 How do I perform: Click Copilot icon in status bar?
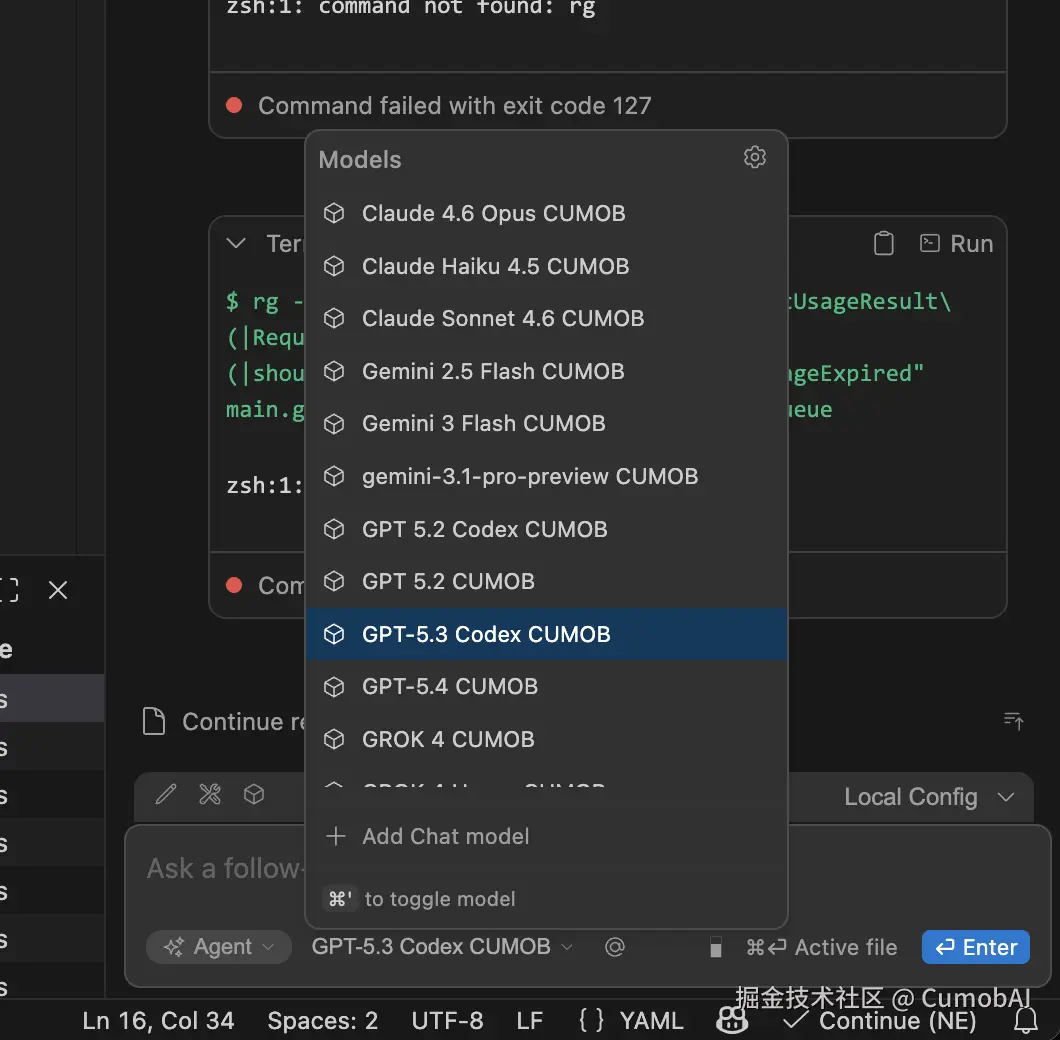pyautogui.click(x=731, y=1020)
